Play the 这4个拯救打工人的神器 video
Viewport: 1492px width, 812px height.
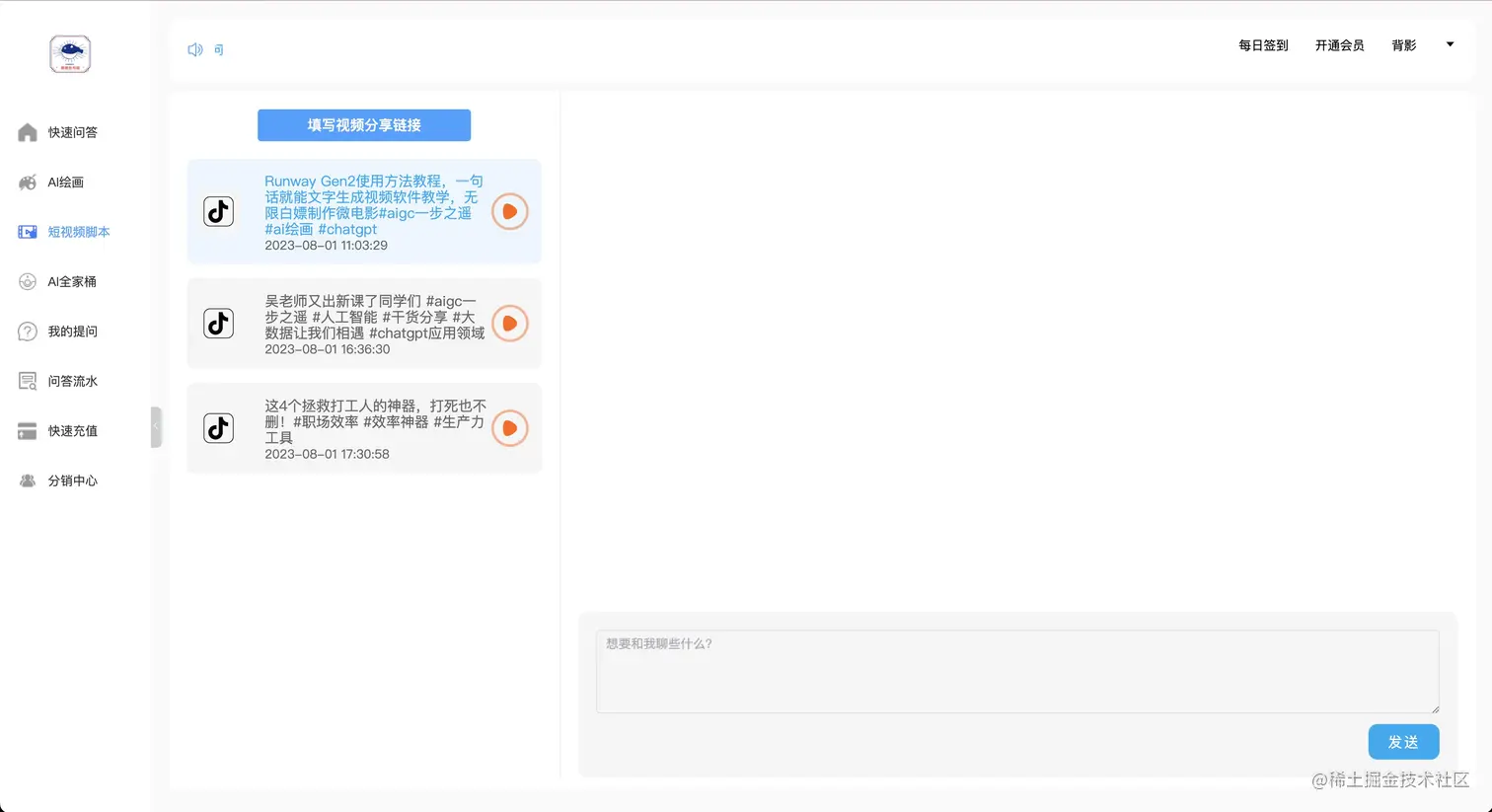[510, 428]
